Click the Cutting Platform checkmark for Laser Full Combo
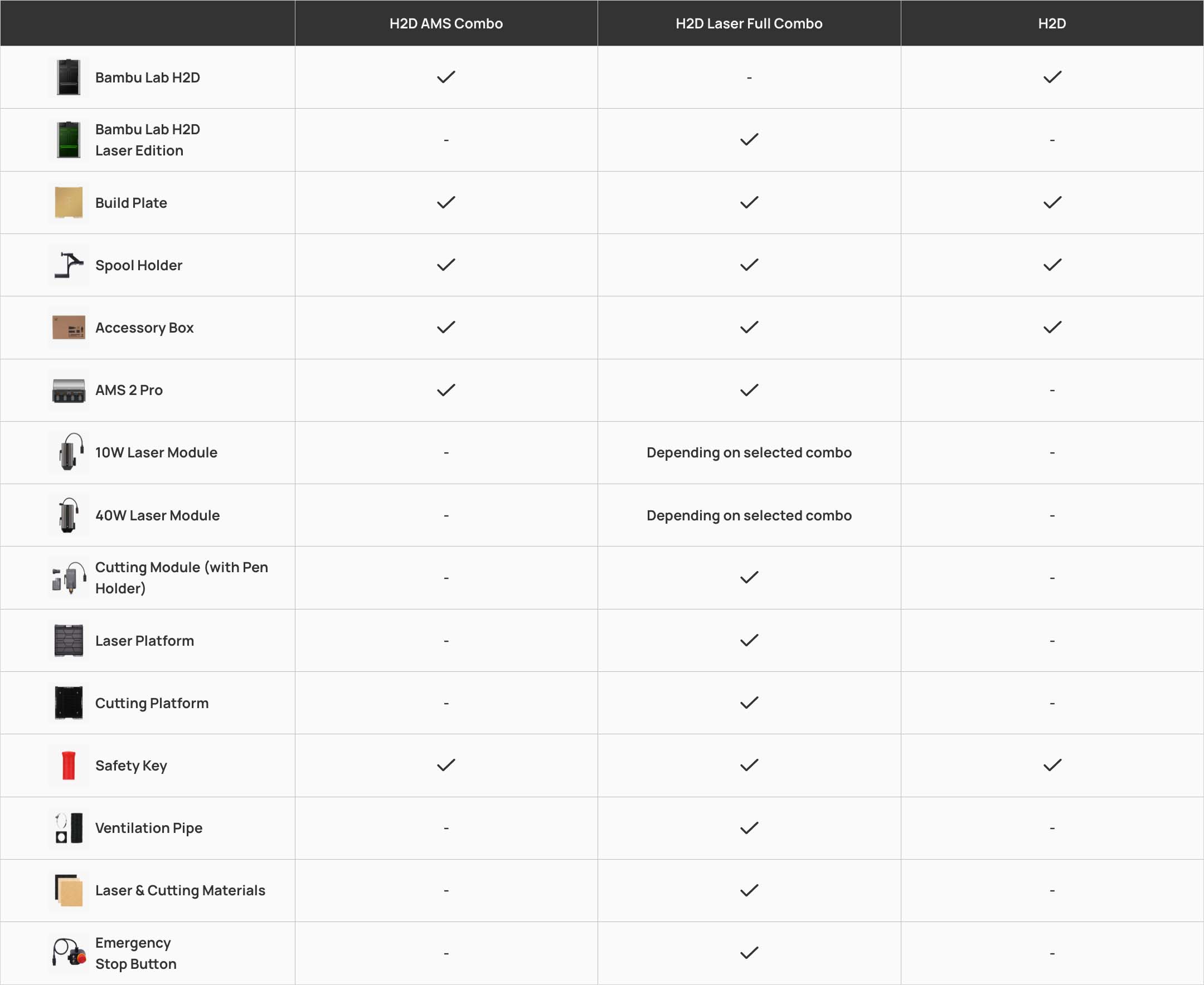This screenshot has height=985, width=1204. pos(749,703)
